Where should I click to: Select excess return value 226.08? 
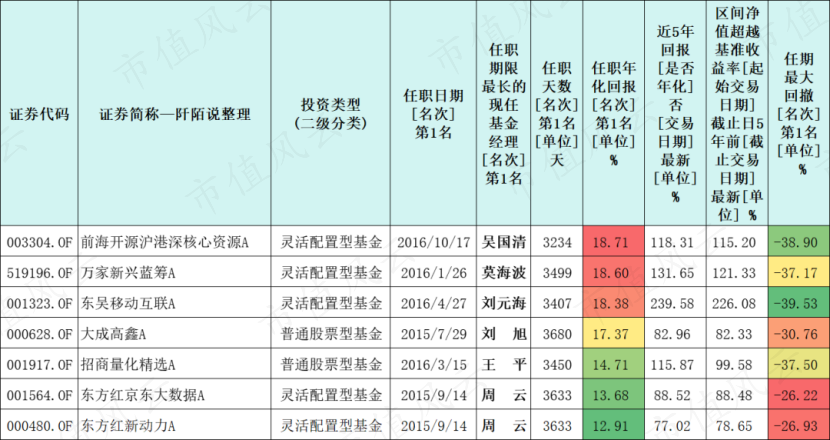pos(737,303)
